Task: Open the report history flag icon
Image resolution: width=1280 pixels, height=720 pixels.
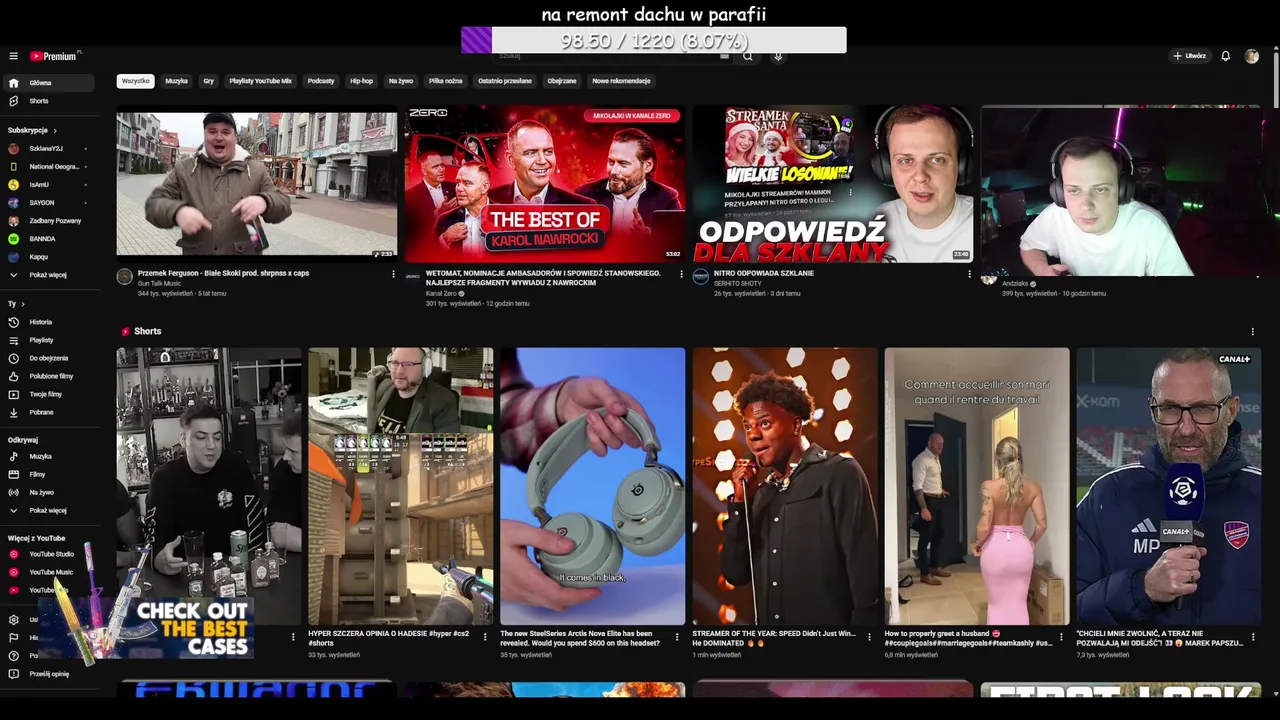Action: pyautogui.click(x=13, y=638)
